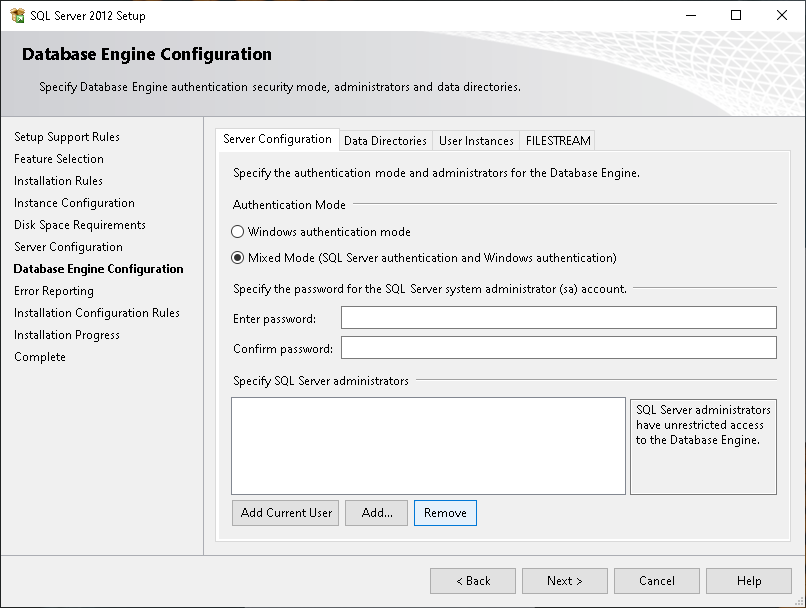Switch to the Data Directories tab
This screenshot has height=608, width=806.
click(x=385, y=141)
